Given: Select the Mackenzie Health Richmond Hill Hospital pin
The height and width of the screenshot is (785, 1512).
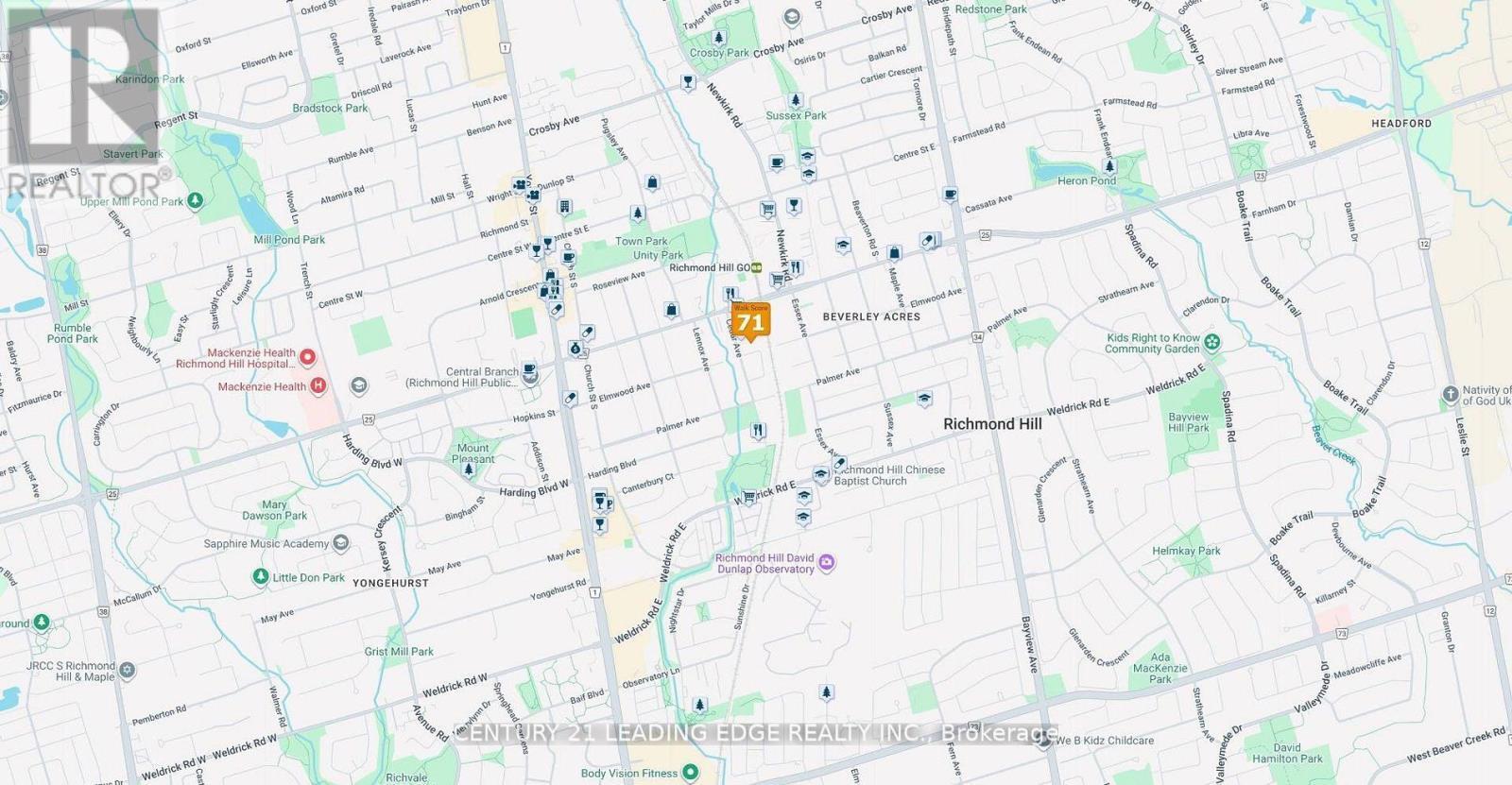Looking at the screenshot, I should point(308,358).
